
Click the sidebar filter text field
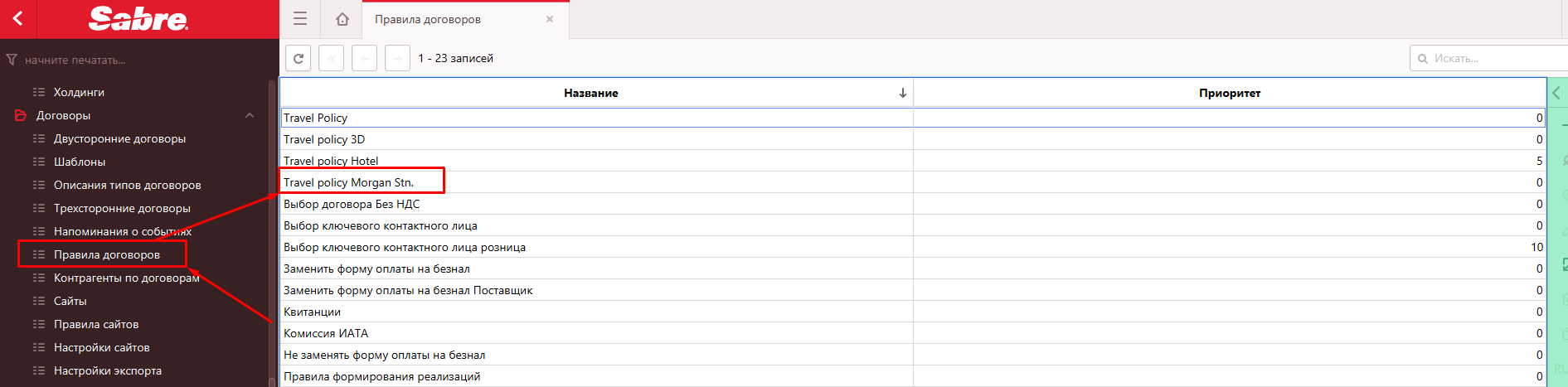[141, 60]
